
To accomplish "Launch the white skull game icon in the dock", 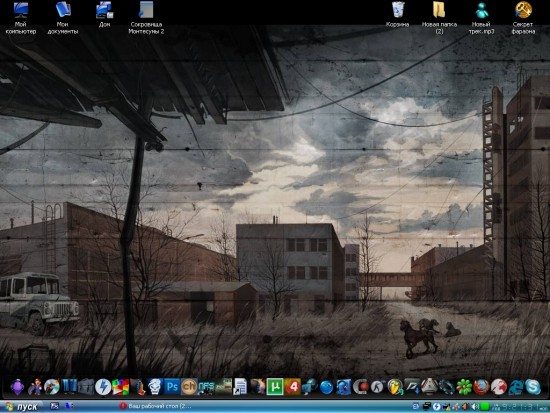I will tap(155, 387).
